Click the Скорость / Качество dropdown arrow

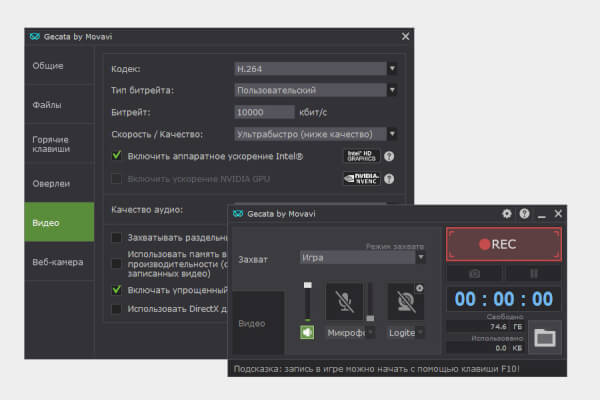392,134
